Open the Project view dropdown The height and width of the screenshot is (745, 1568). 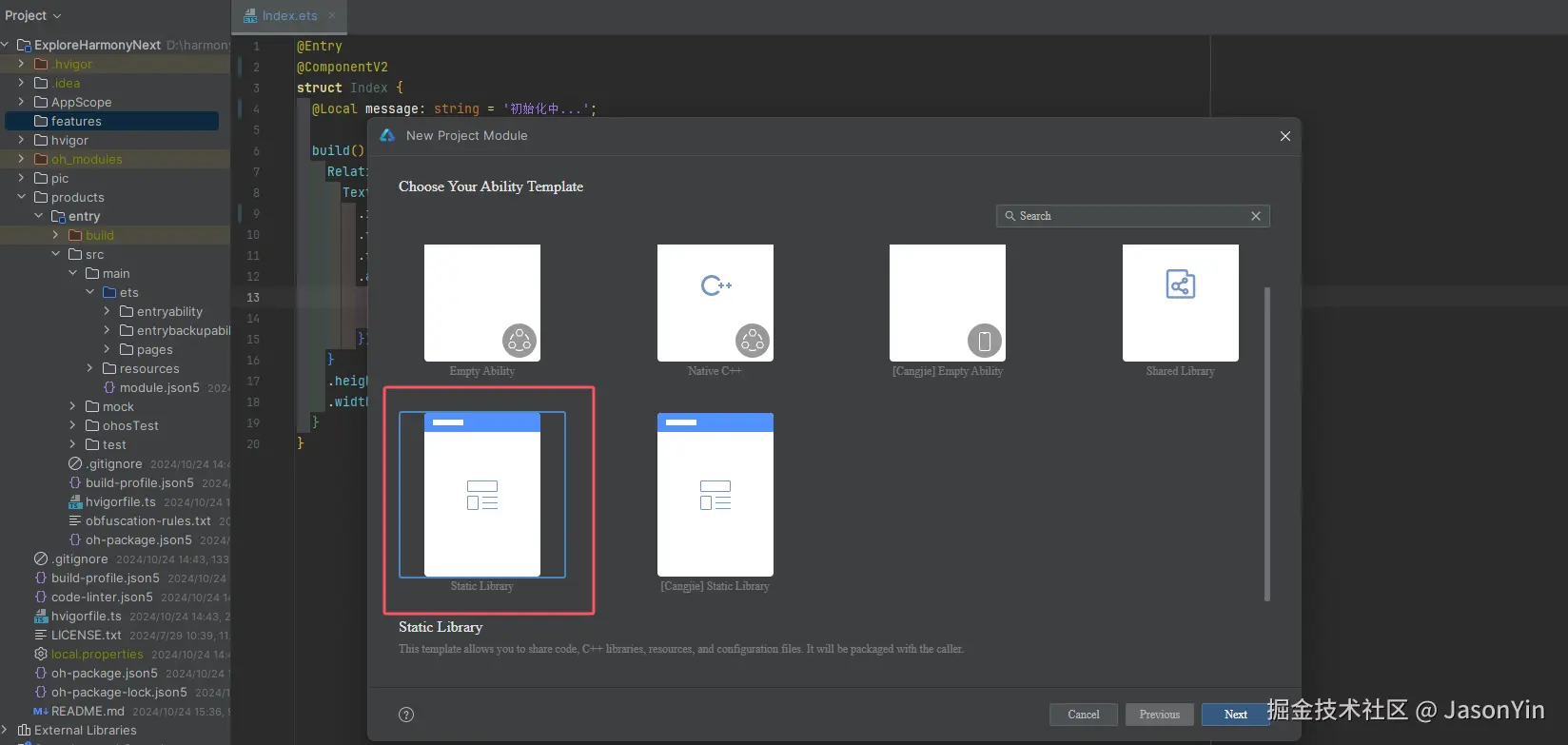tap(33, 15)
